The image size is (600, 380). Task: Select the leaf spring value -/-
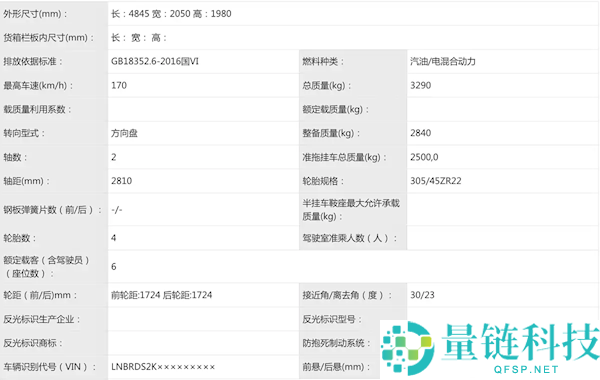[117, 210]
